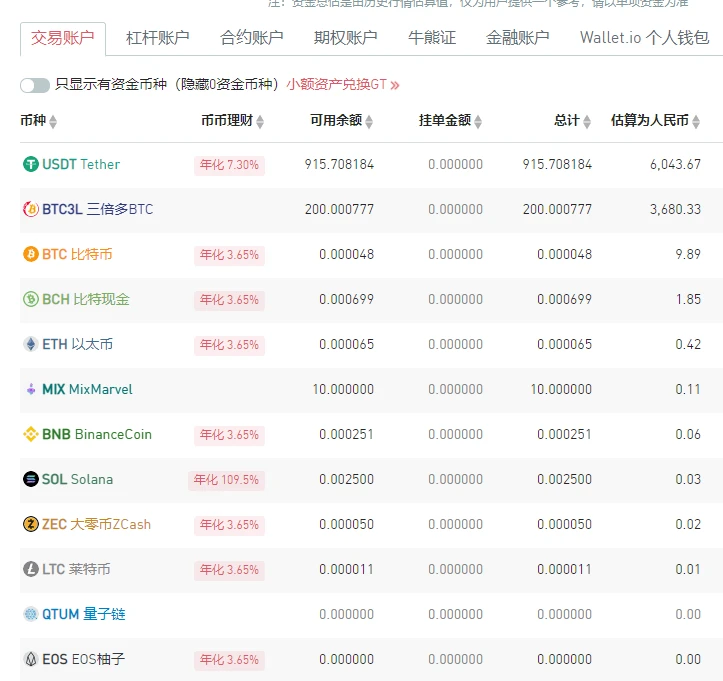Image resolution: width=723 pixels, height=681 pixels.
Task: Open the 合约账户 tab
Action: 252,38
